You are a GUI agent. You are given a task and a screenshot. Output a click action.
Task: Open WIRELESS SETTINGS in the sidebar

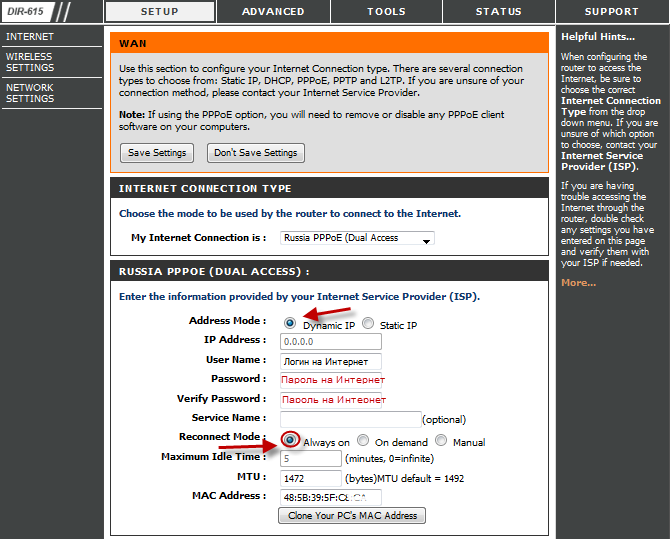[30, 62]
